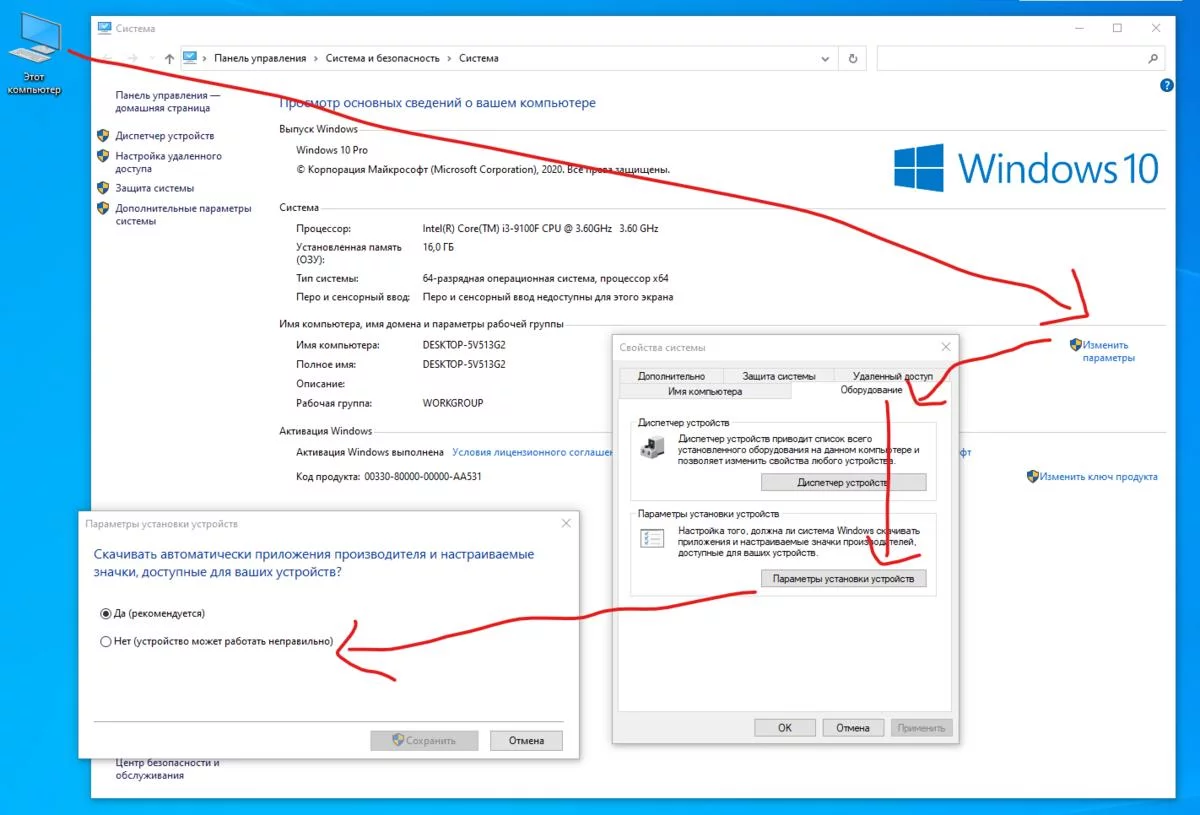This screenshot has height=815, width=1200.
Task: Select the Да (рекомендуется) radio button
Action: [x=106, y=613]
